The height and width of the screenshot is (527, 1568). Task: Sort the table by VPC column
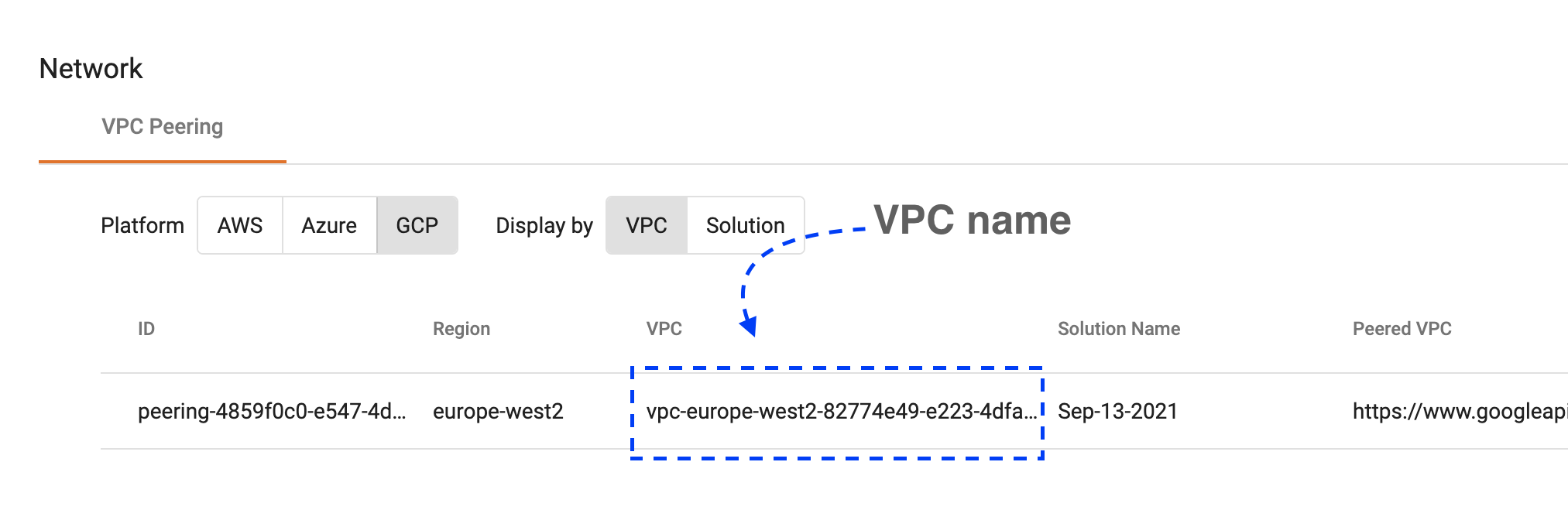664,328
